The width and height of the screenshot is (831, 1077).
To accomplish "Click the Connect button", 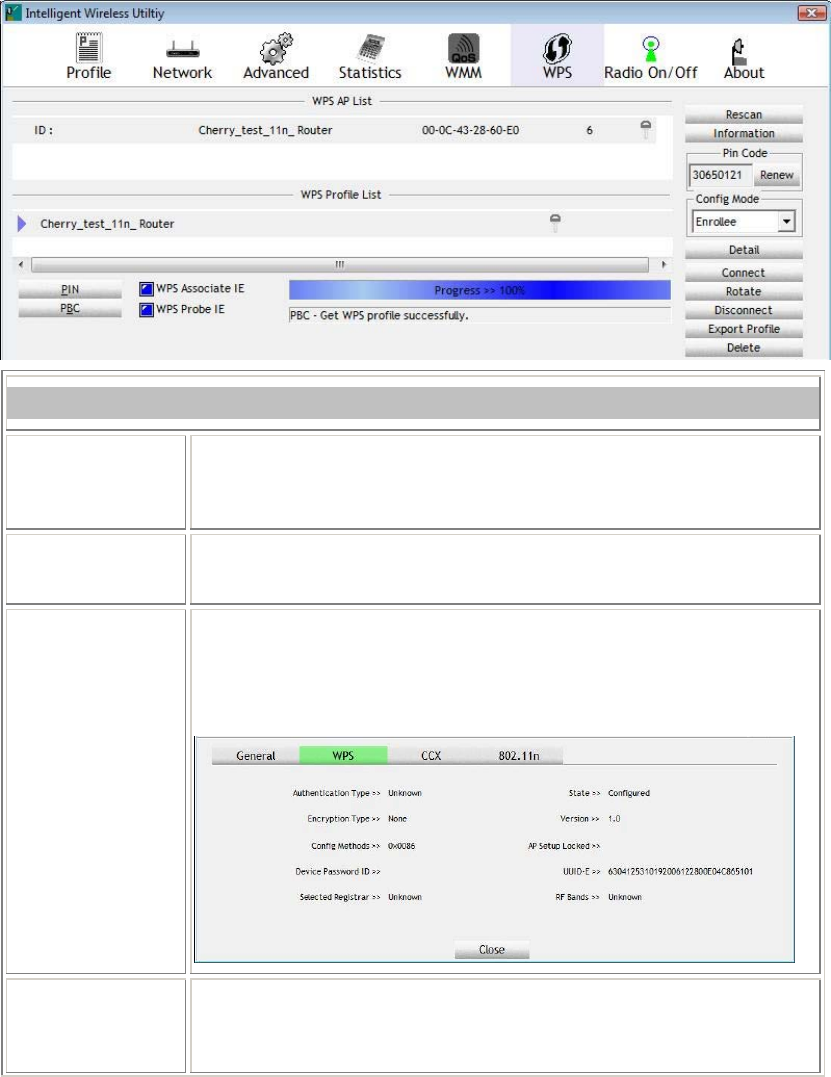I will (744, 273).
